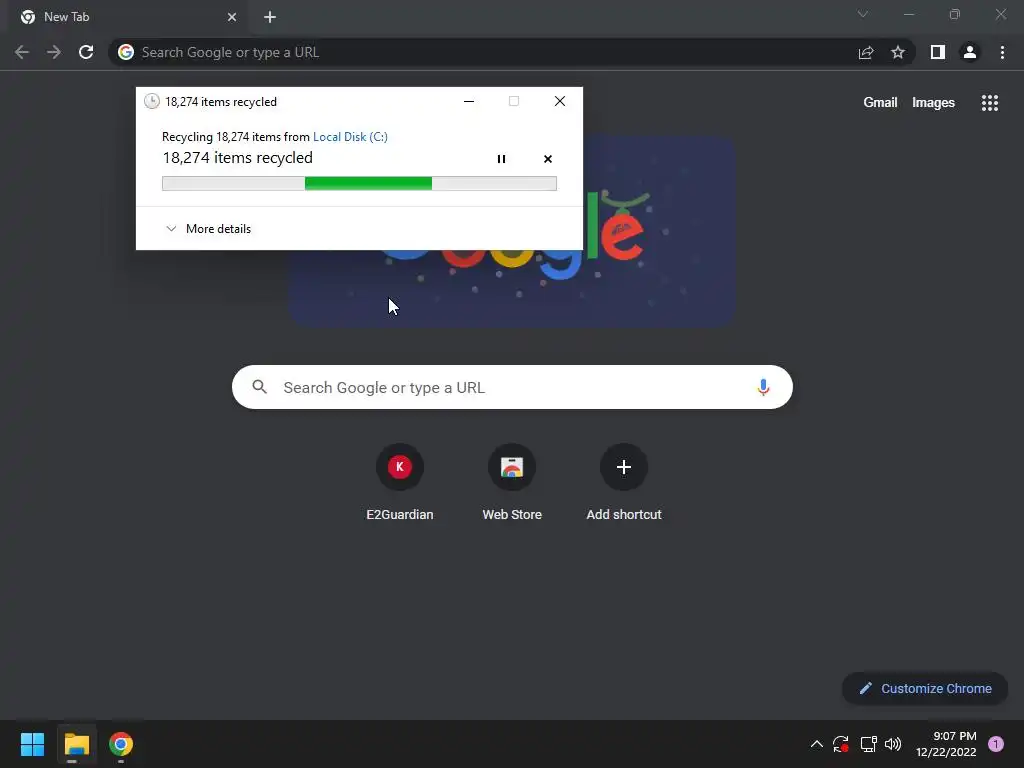Select the New Tab browser tab

[129, 17]
